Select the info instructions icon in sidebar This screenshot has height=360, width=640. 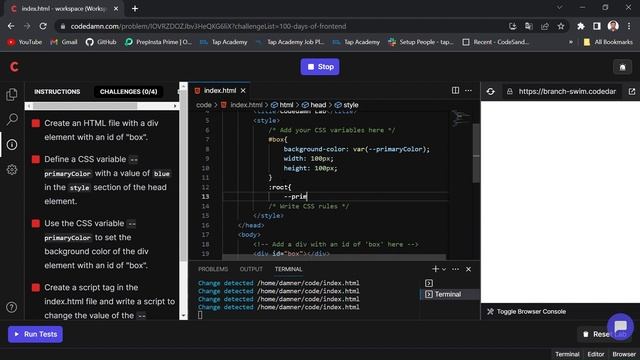12,144
